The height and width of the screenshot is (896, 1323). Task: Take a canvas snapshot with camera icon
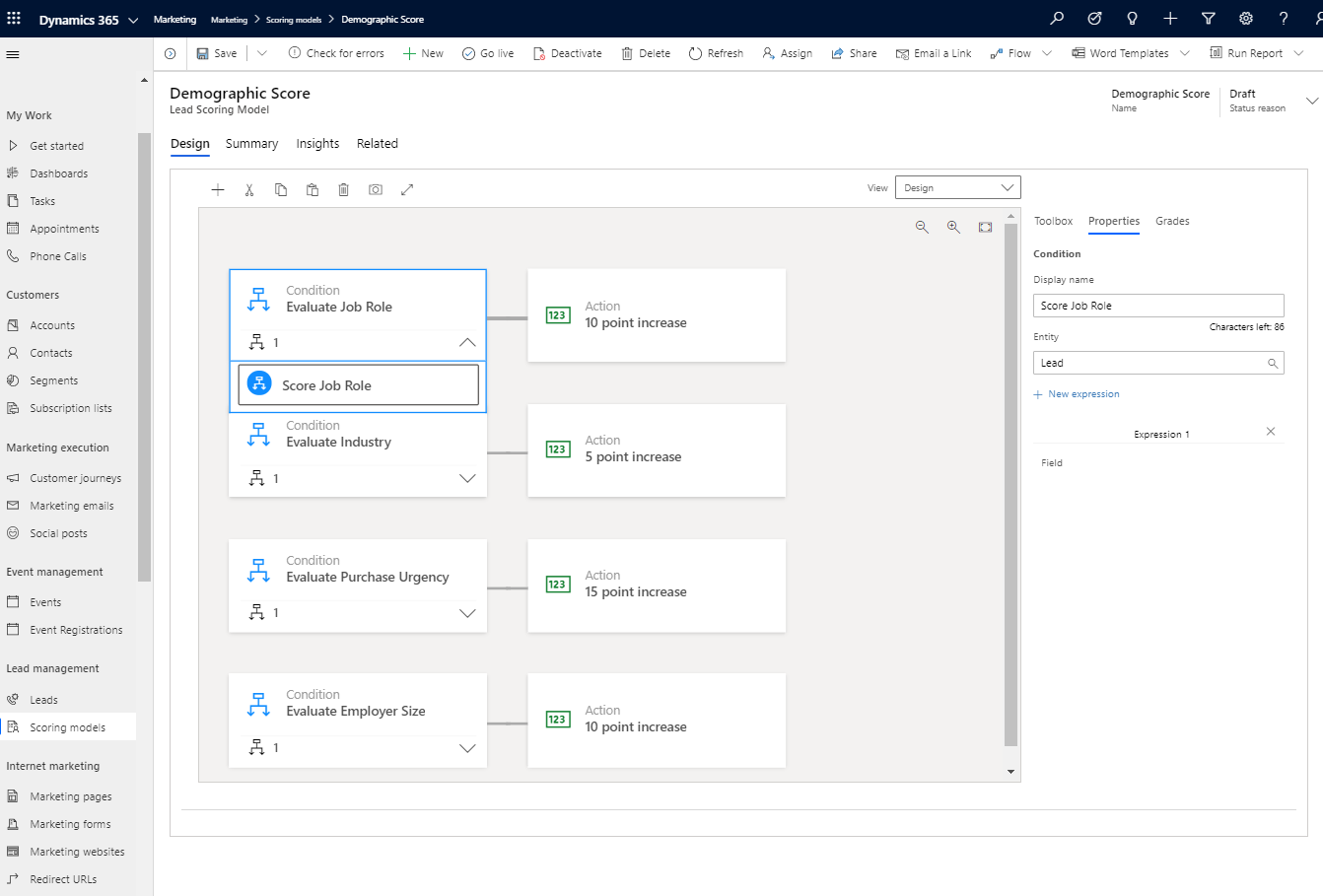(x=376, y=189)
